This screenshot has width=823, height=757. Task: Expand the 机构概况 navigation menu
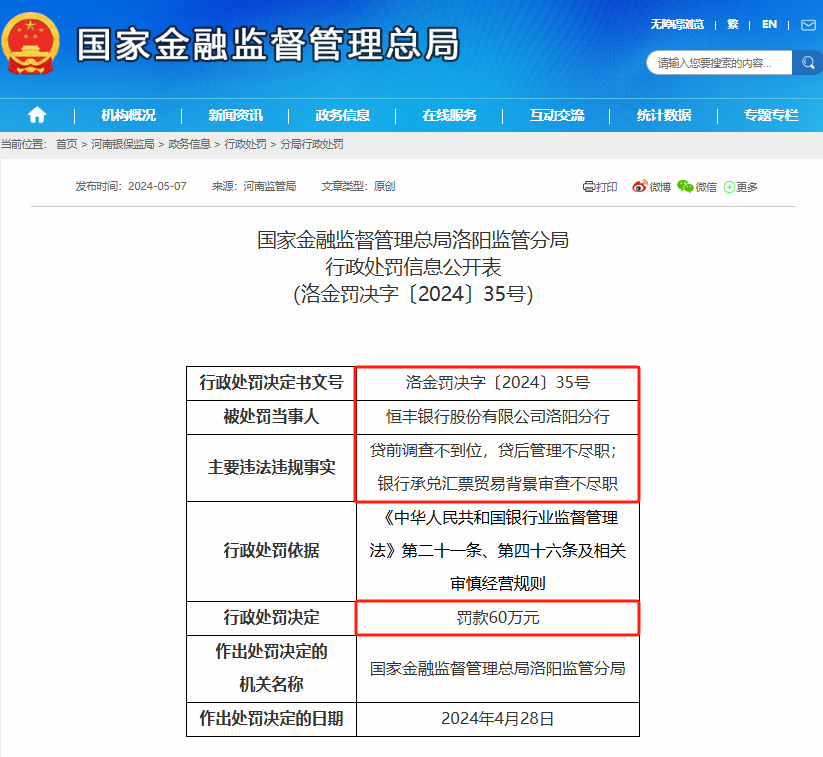(128, 115)
